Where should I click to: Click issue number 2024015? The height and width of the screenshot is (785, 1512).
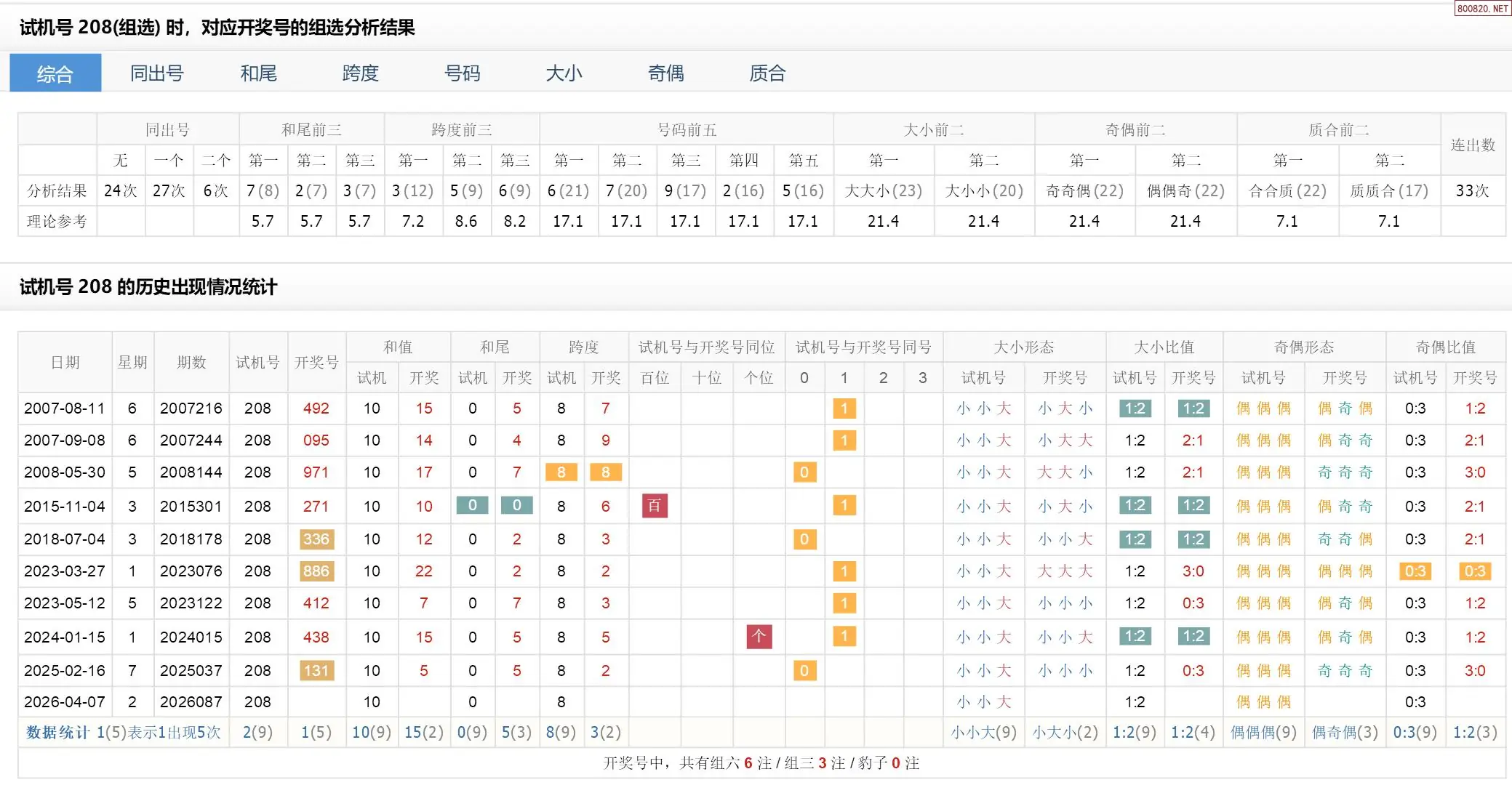(x=191, y=637)
